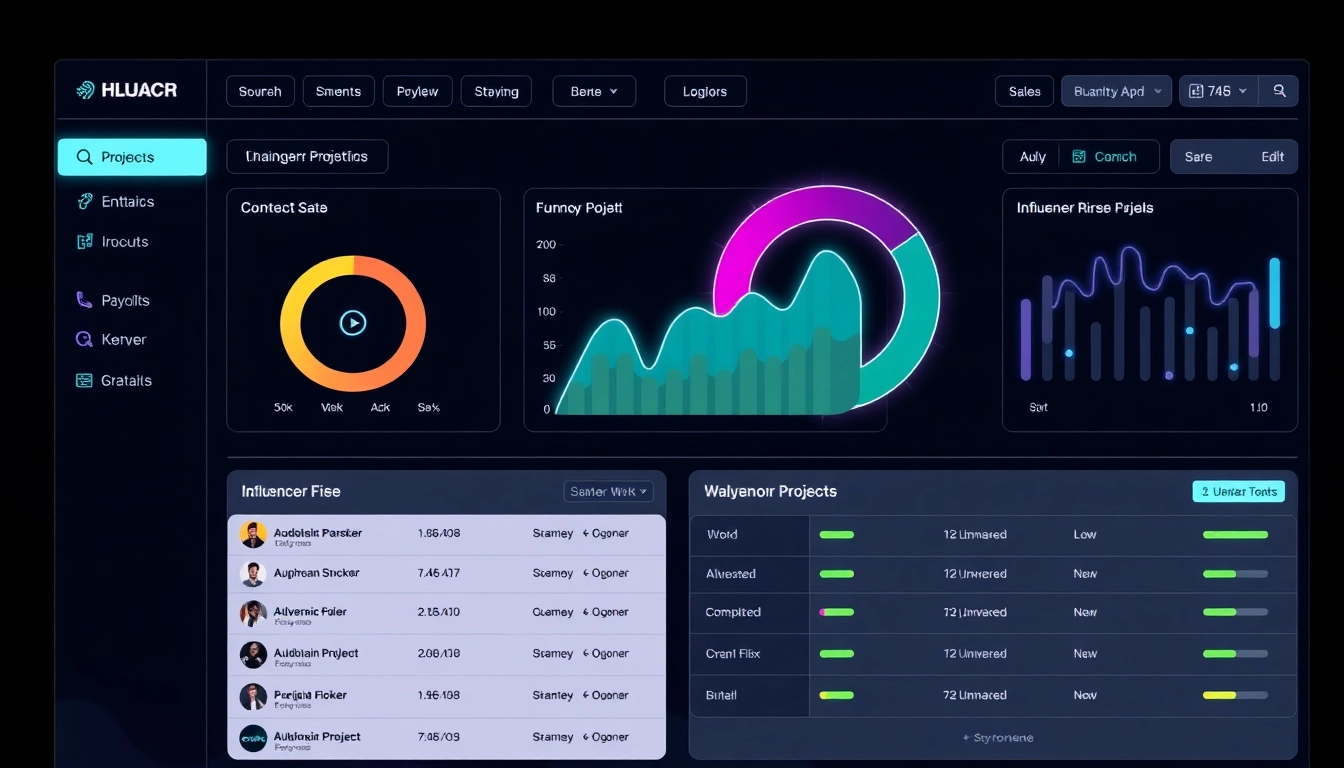Image resolution: width=1344 pixels, height=768 pixels.
Task: Open the Samer Wsk dropdown in Influencer Fise
Action: pos(608,491)
